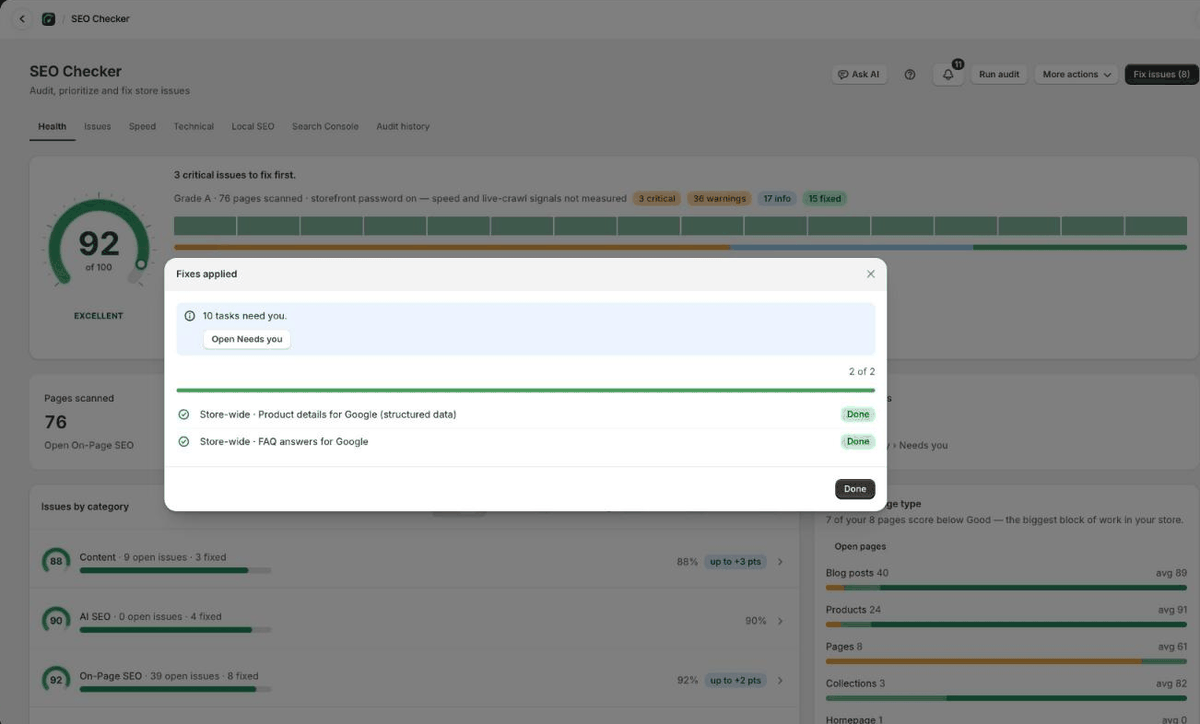Click the Open pages button
Screen dimensions: 1200x724
pyautogui.click(x=860, y=547)
